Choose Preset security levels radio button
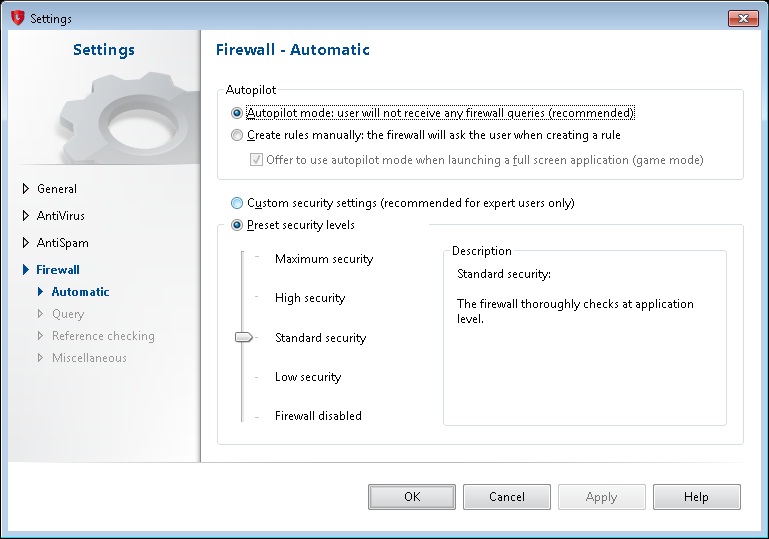Viewport: 769px width, 539px height. coord(237,225)
